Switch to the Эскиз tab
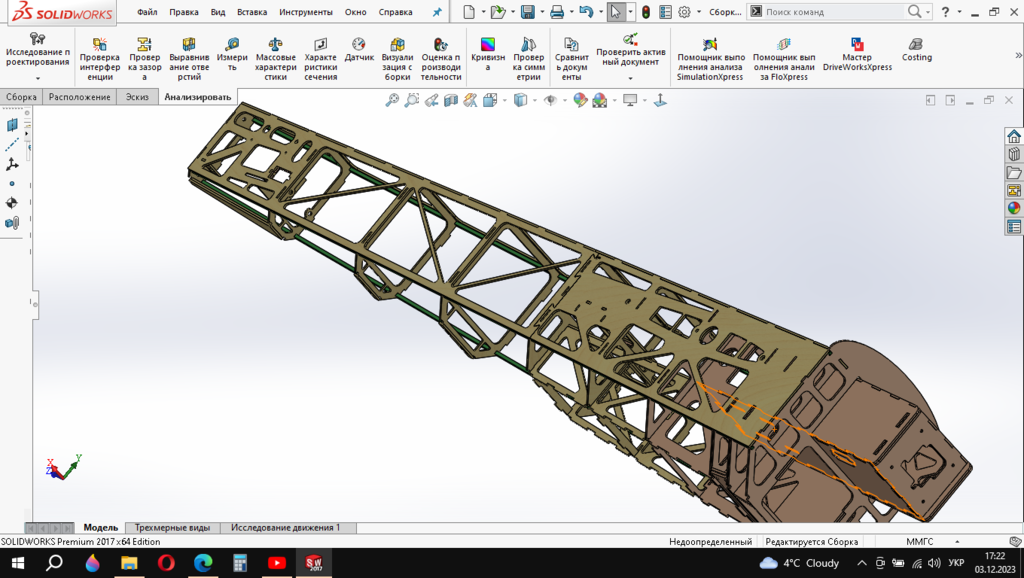This screenshot has height=578, width=1024. coord(137,97)
